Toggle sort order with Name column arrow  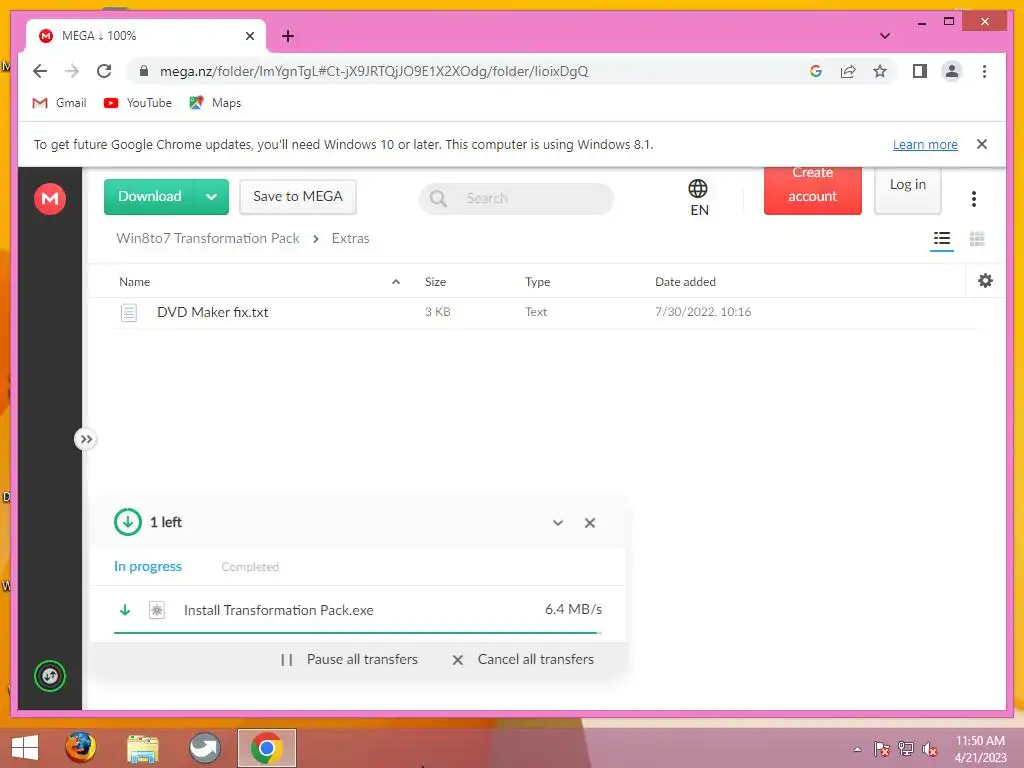pyautogui.click(x=396, y=281)
